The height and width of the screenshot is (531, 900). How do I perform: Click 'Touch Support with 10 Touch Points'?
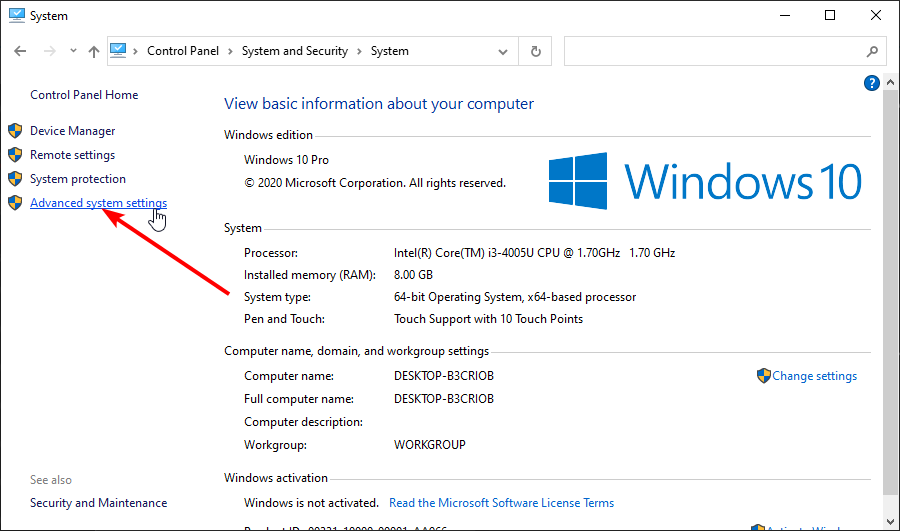tap(488, 319)
